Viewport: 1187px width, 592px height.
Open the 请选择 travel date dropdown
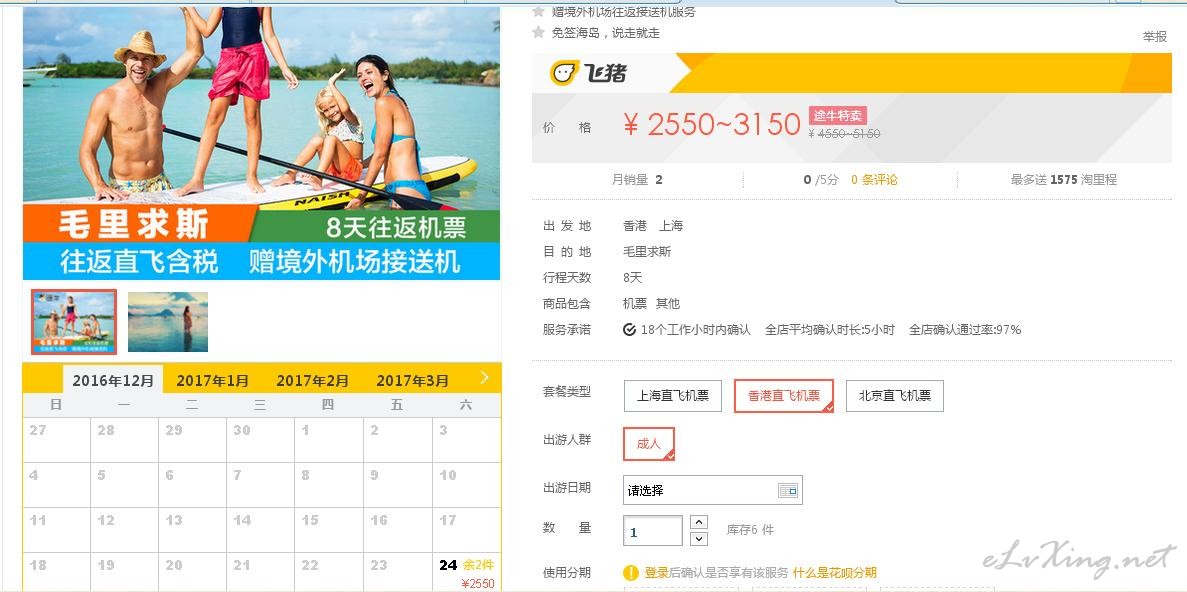(712, 491)
